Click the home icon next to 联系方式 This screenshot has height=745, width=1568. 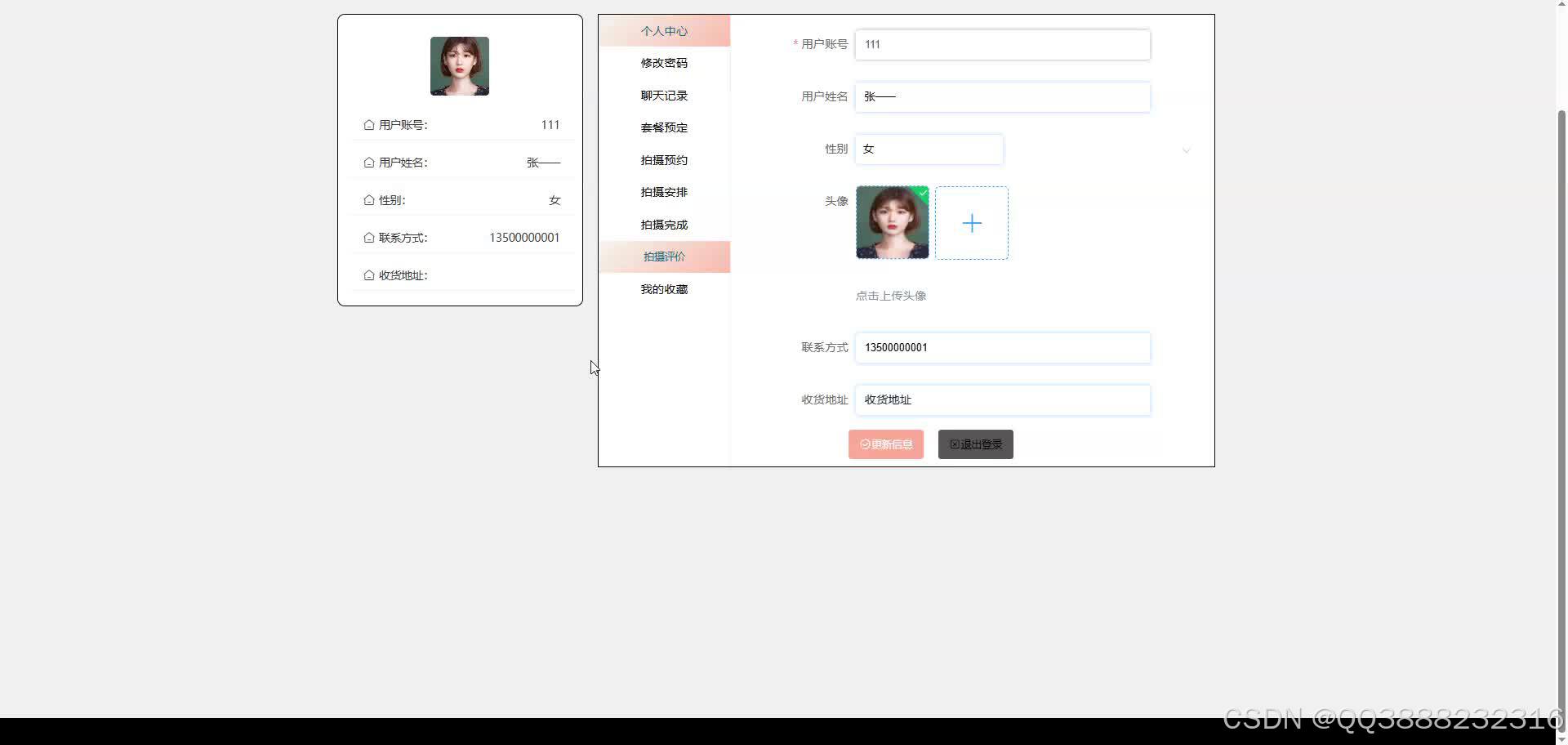(x=368, y=237)
